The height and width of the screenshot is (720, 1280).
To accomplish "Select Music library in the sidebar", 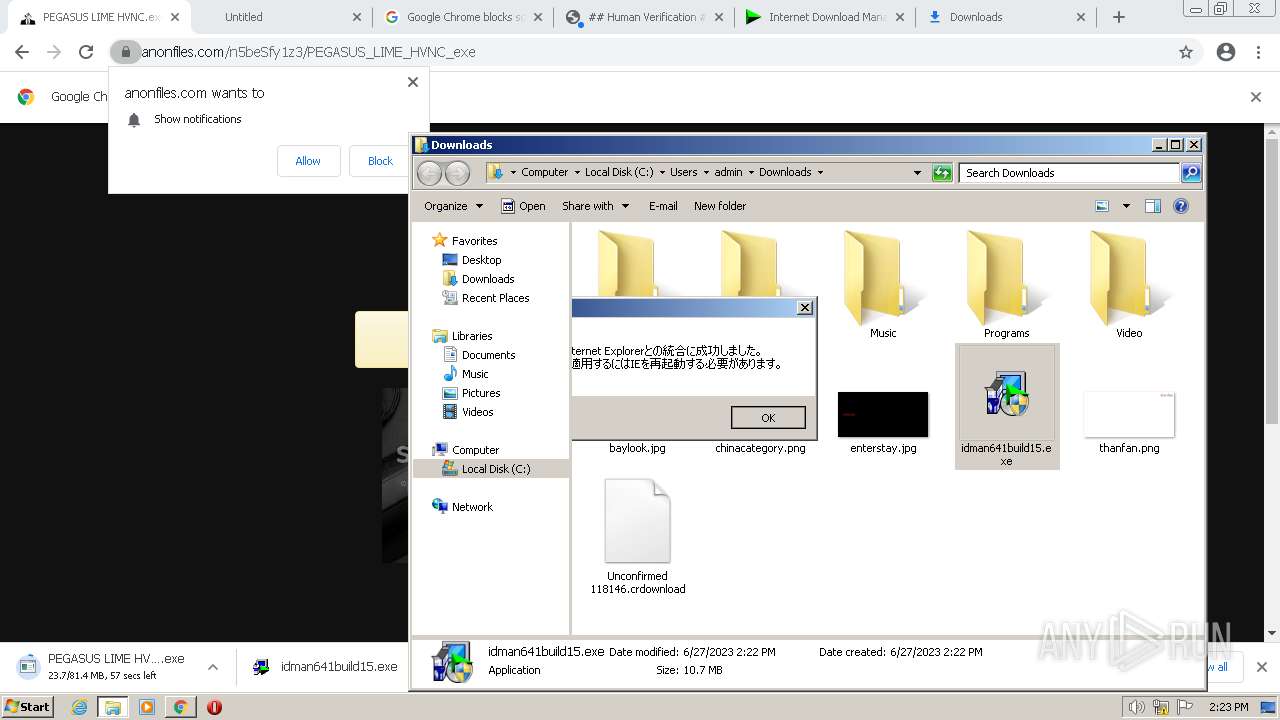I will (x=475, y=374).
